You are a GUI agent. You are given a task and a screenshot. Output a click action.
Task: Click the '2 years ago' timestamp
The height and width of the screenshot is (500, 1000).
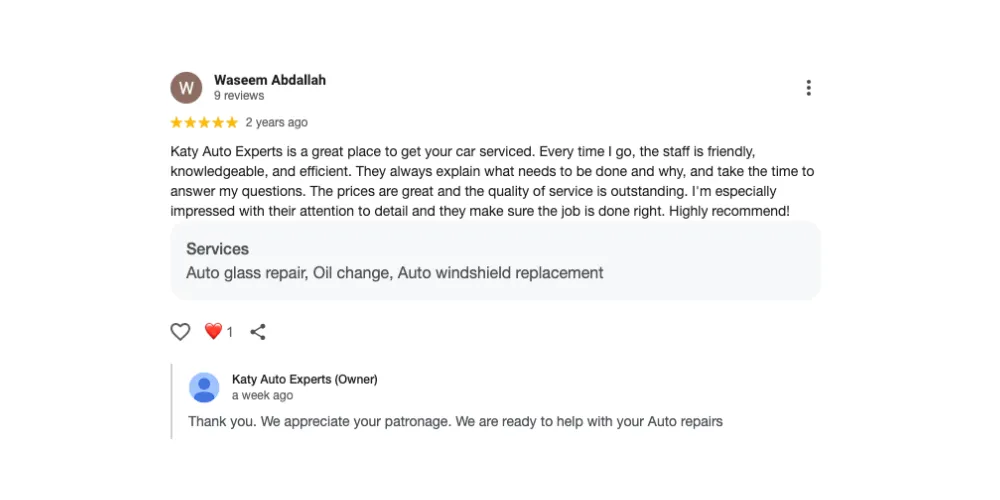pyautogui.click(x=277, y=123)
